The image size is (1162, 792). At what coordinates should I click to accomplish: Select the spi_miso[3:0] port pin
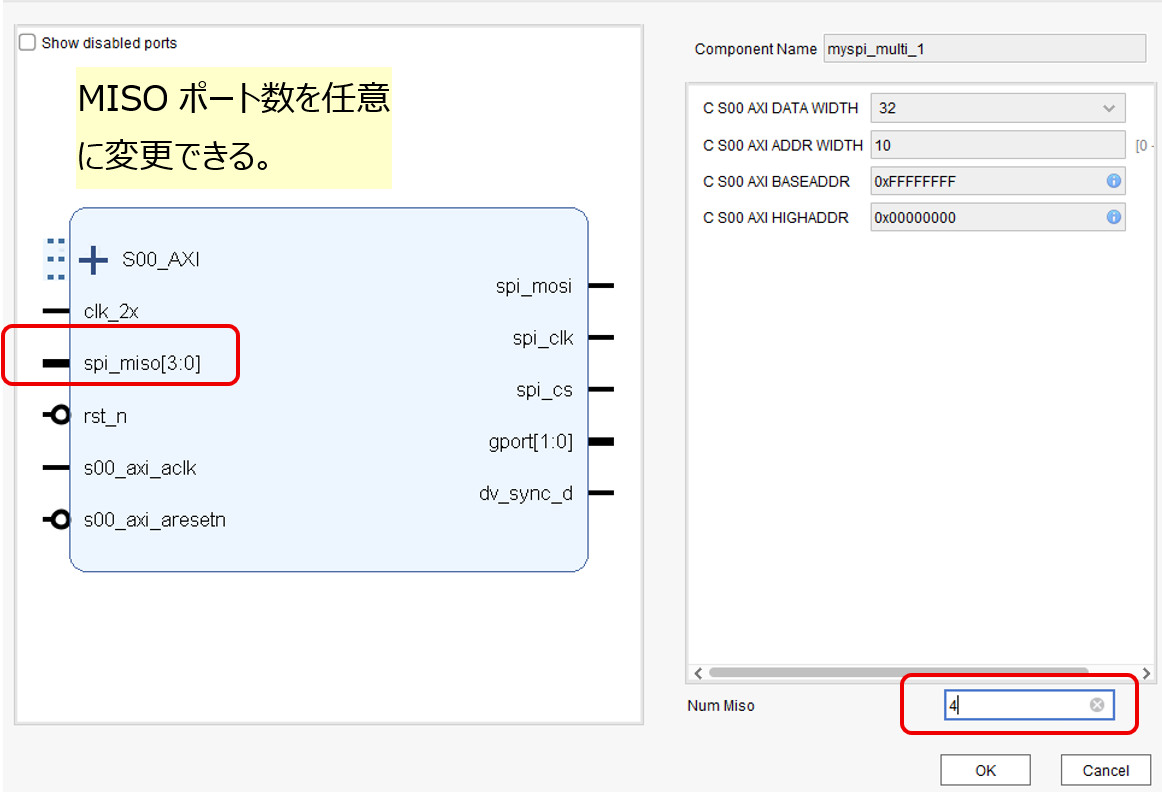pos(56,364)
